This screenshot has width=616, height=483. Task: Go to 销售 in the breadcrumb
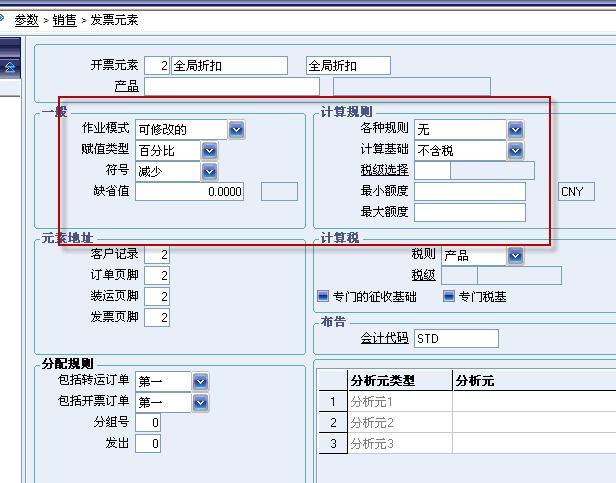pos(64,19)
